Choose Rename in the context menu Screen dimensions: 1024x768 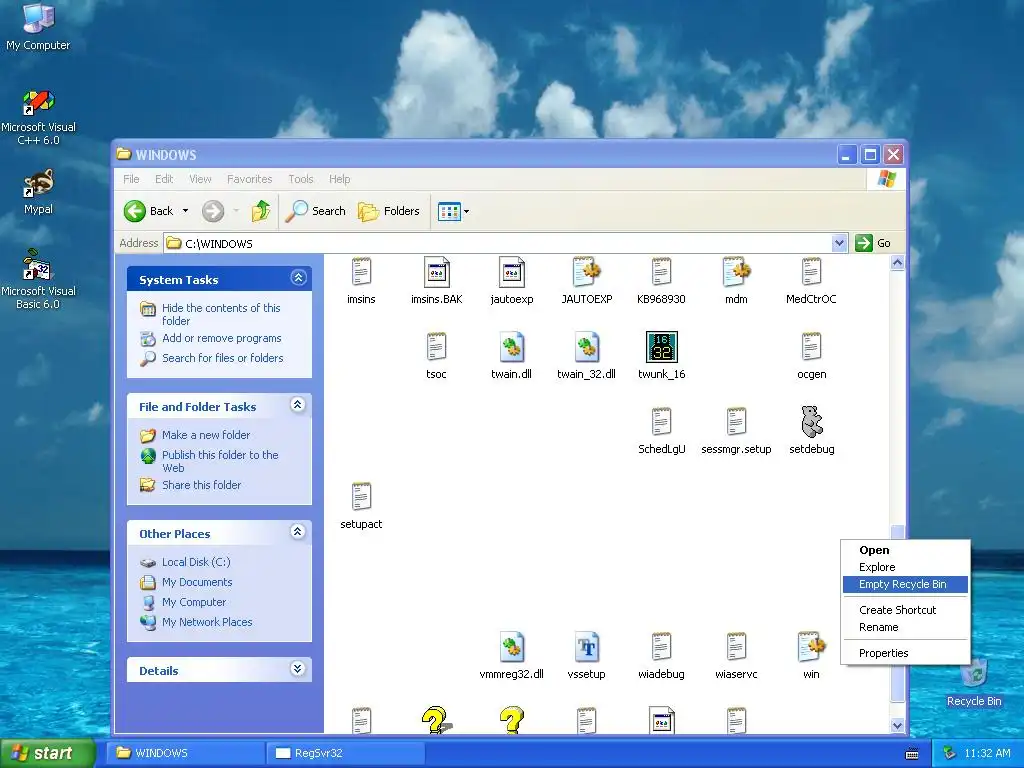click(905, 627)
